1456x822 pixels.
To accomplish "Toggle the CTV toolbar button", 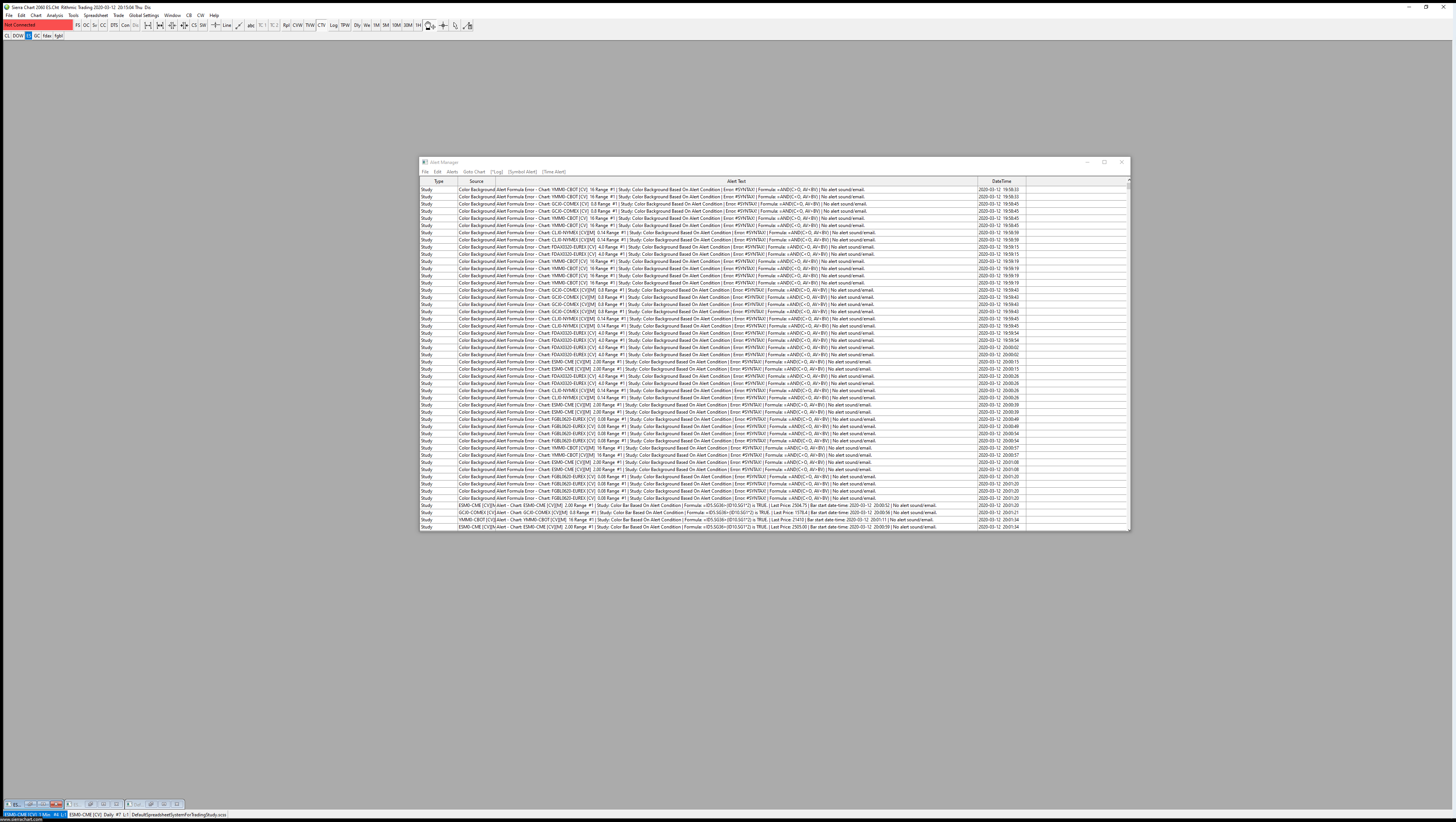I will pos(322,25).
